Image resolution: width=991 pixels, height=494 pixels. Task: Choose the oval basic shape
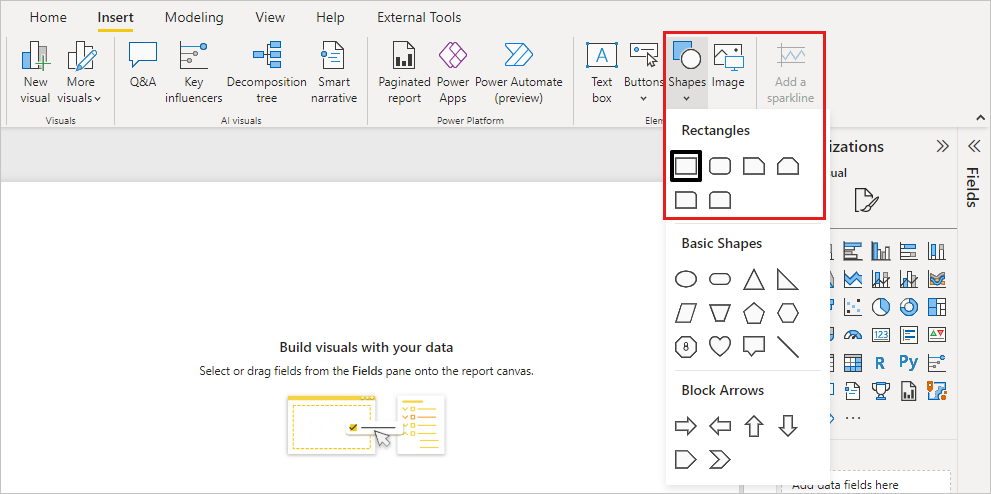(686, 279)
